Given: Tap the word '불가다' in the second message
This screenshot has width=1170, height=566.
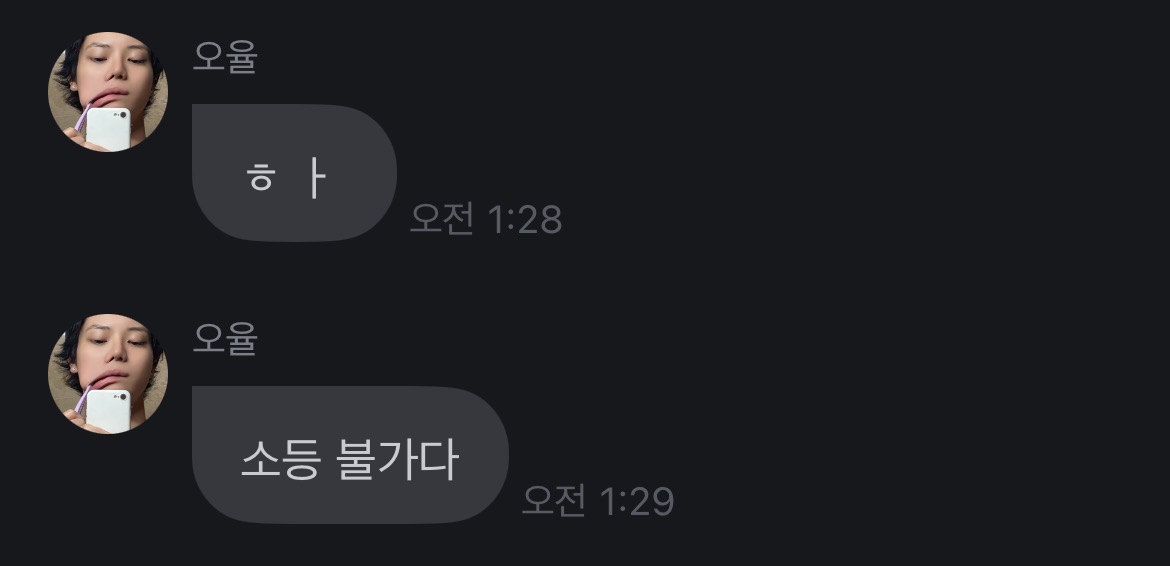Looking at the screenshot, I should pyautogui.click(x=397, y=459).
